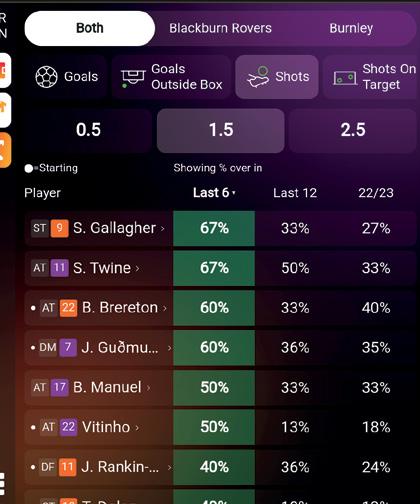
Task: Tap J. Guðmu's number 7 shirt badge
Action: pyautogui.click(x=68, y=348)
